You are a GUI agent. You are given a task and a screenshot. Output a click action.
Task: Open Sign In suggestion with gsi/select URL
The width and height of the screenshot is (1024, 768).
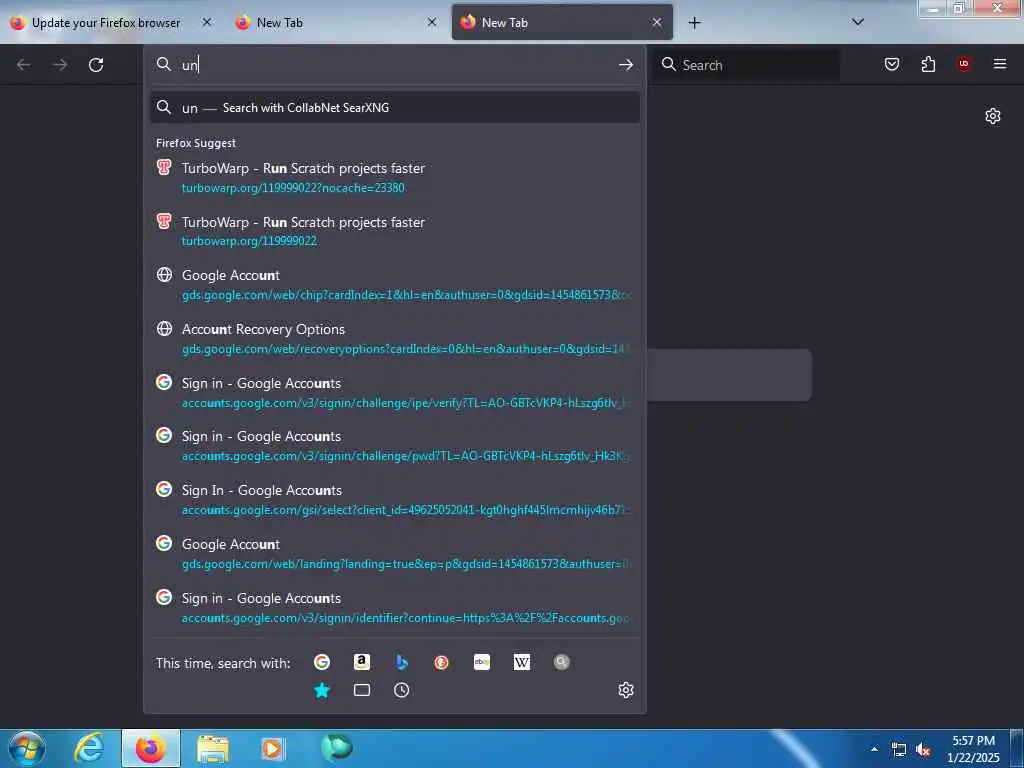pos(395,500)
